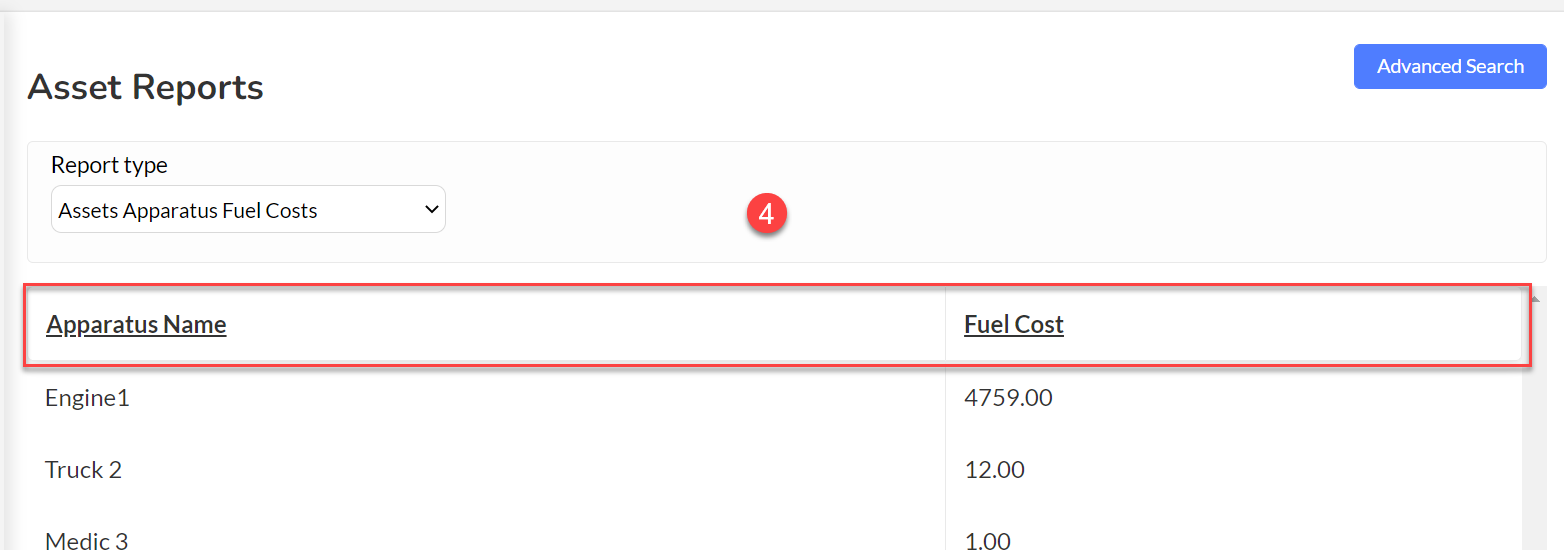
Task: Click the table scrollbar up arrow
Action: (x=1535, y=298)
